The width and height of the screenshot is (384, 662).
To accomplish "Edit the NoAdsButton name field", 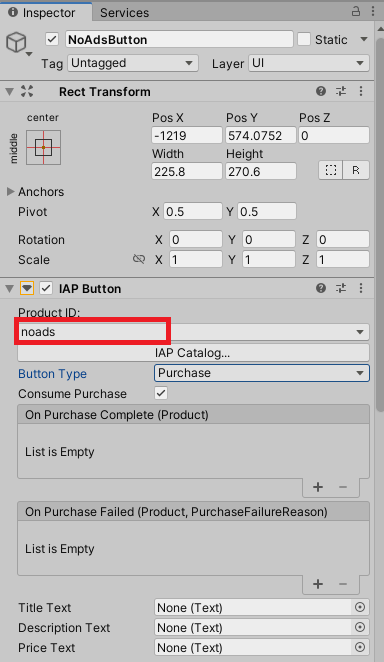I will point(179,39).
